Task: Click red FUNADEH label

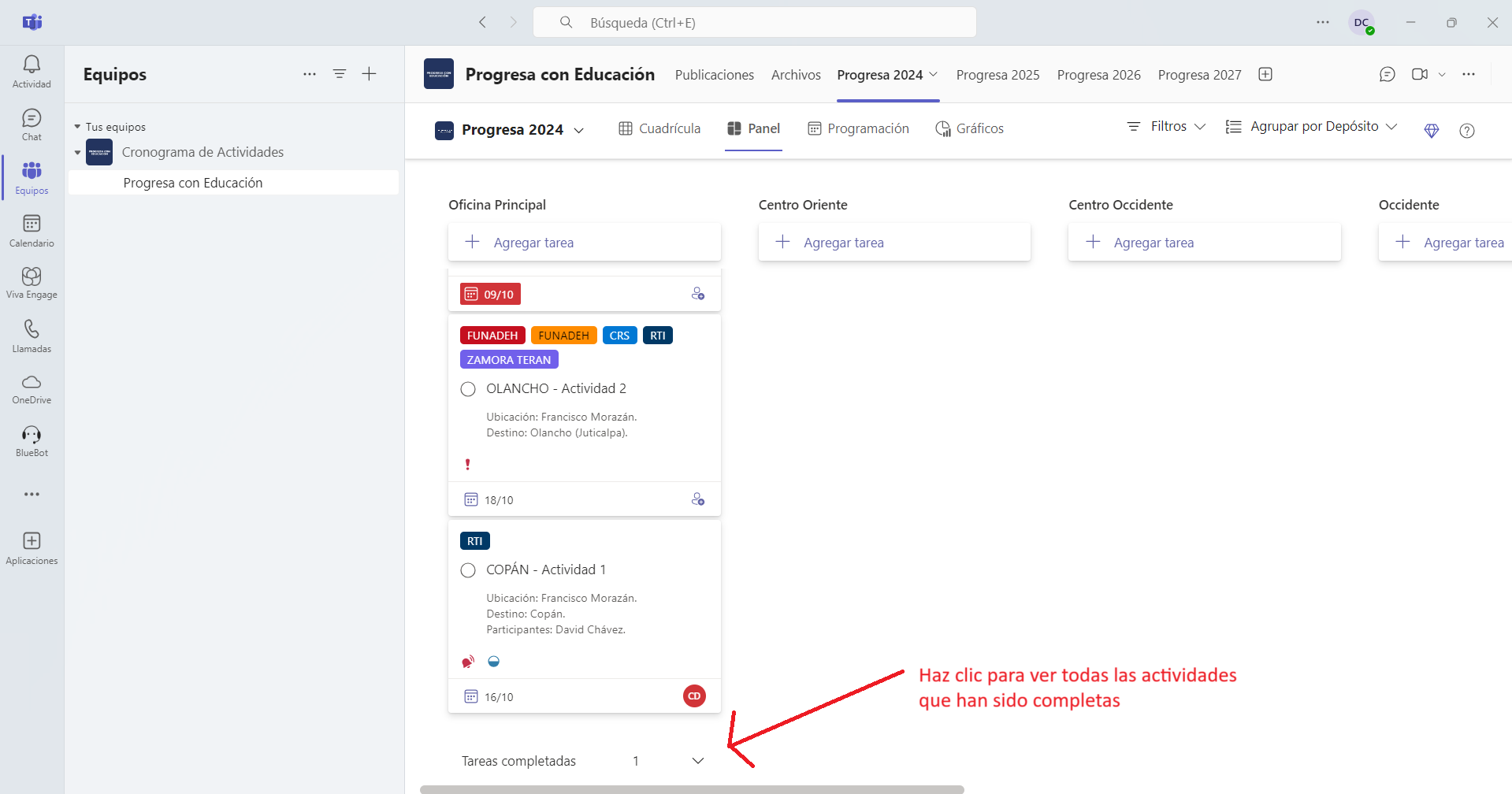Action: (492, 336)
